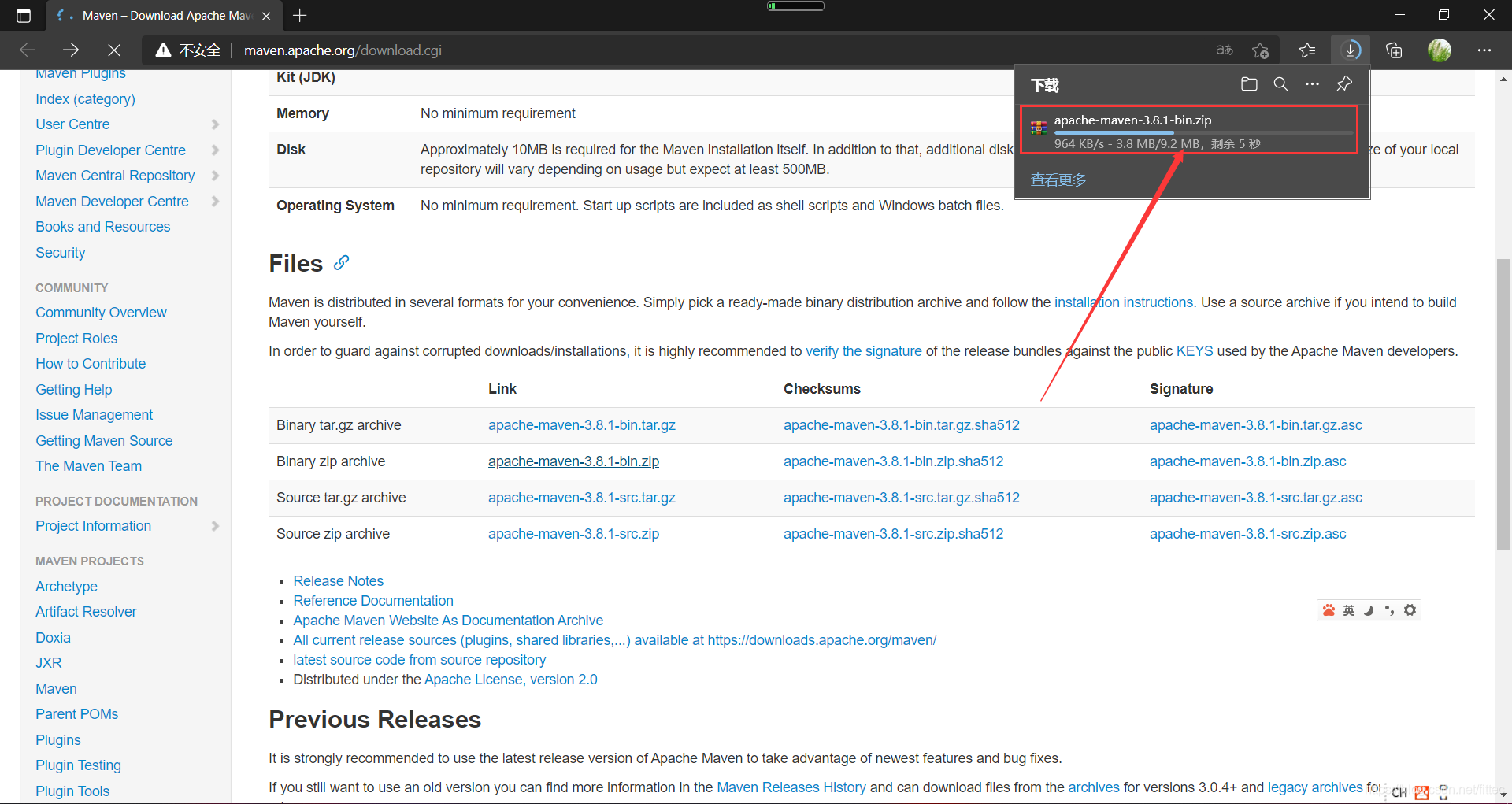Click the apache-maven-3.8.1-bin.zip download progress bar
The width and height of the screenshot is (1512, 804).
pos(1203,132)
